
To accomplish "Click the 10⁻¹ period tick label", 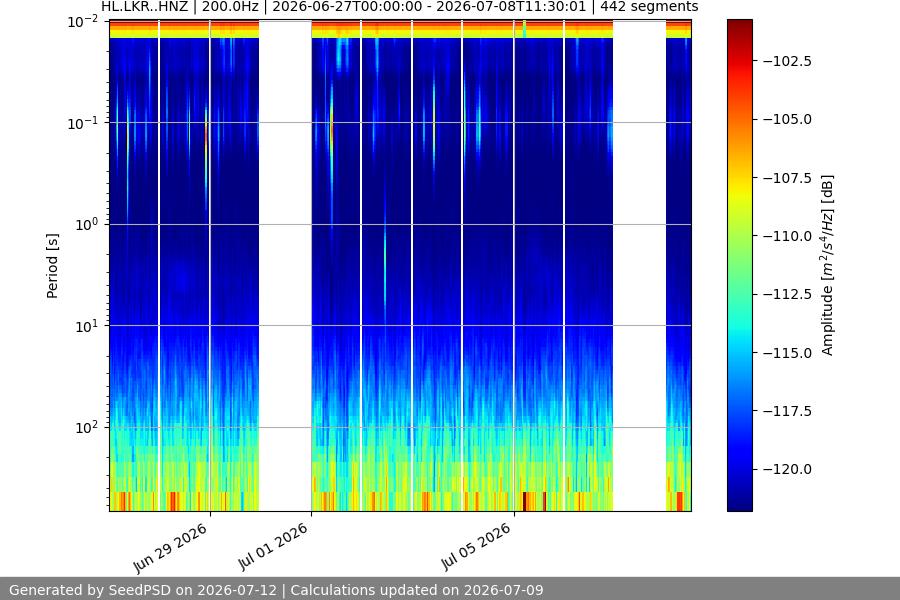I will [x=83, y=123].
